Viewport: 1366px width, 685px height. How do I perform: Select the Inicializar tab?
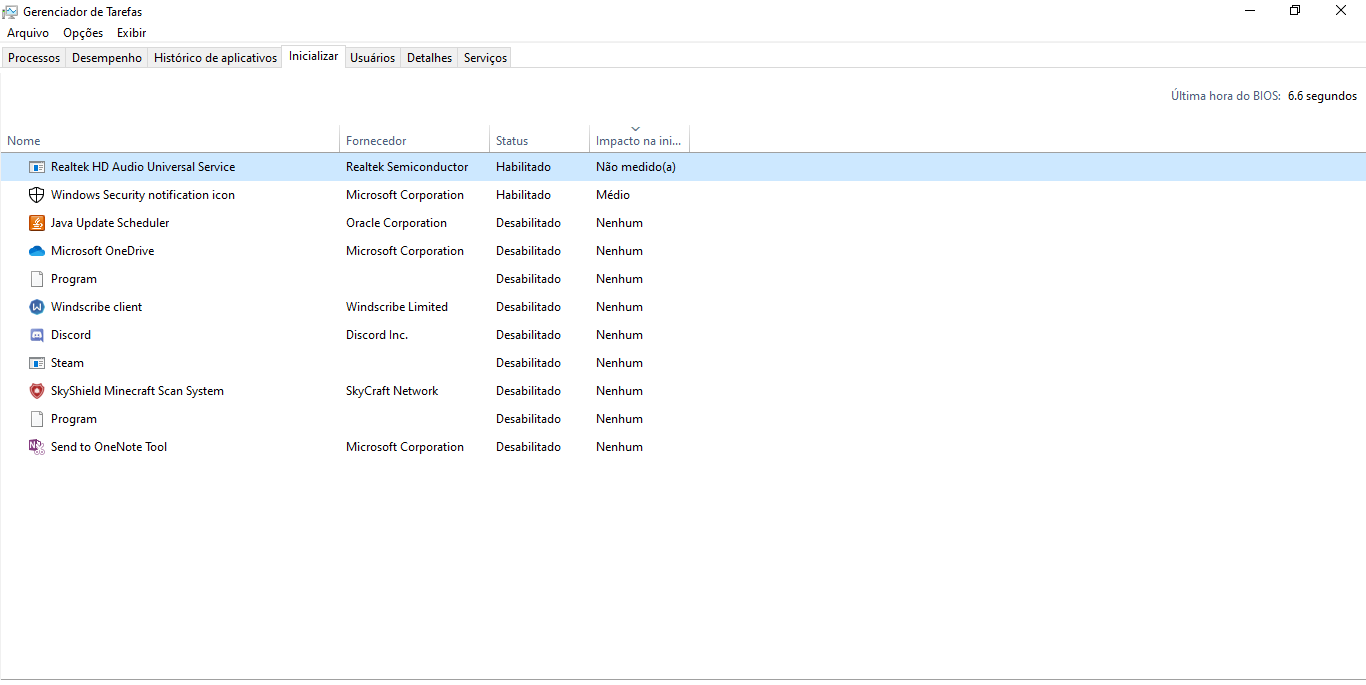tap(314, 57)
